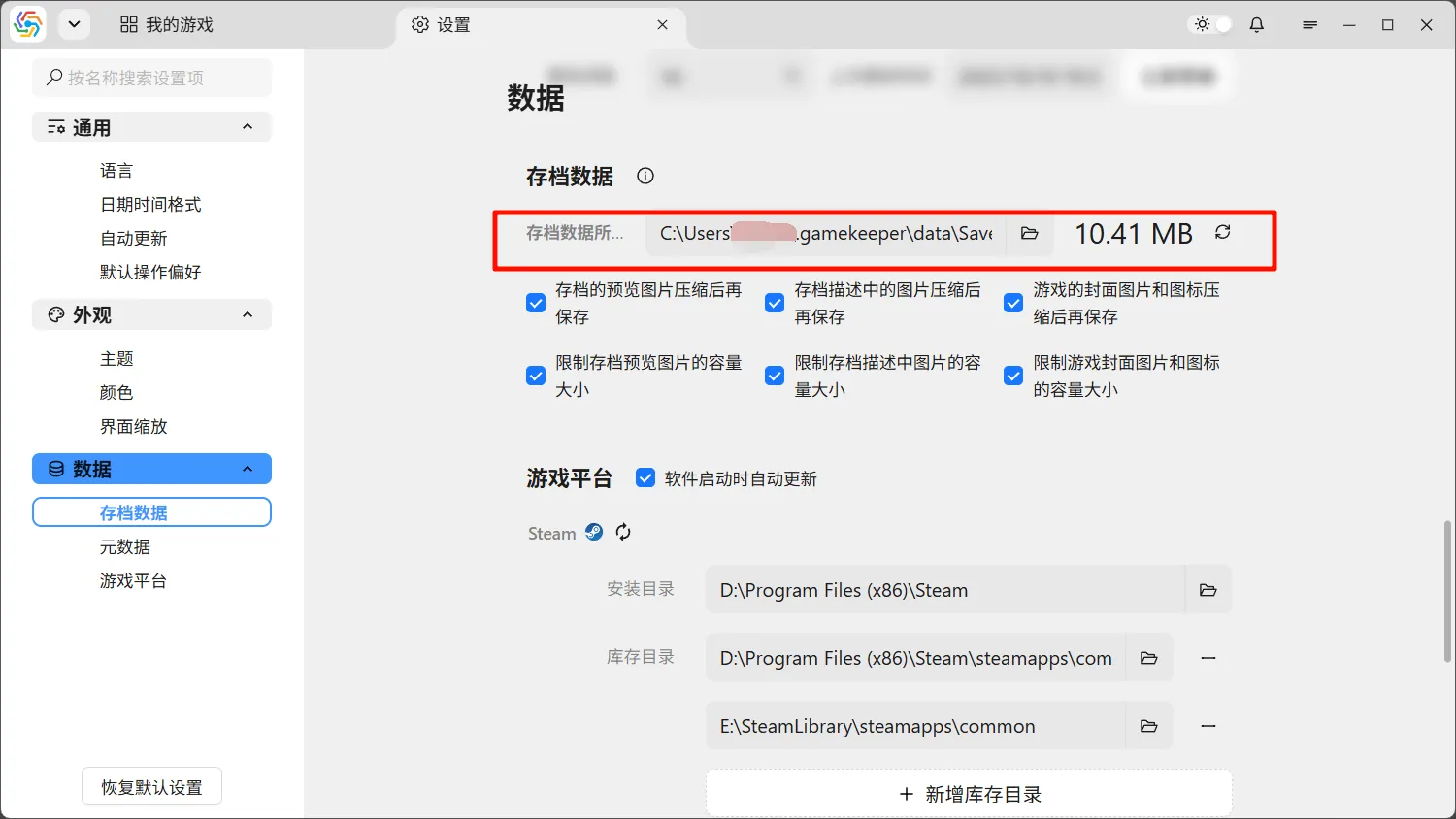The height and width of the screenshot is (819, 1456).
Task: Open the 存档数据所在目录 folder browser
Action: pos(1029,234)
